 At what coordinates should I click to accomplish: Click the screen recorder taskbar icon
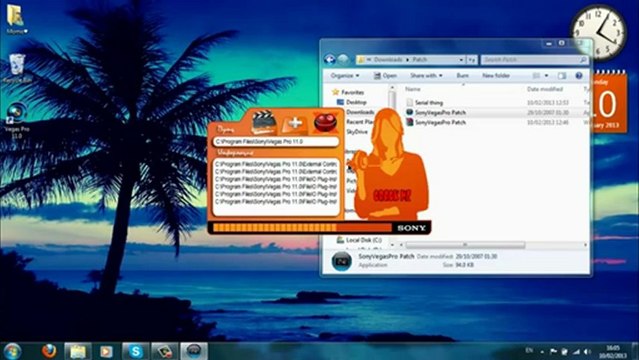tap(165, 351)
